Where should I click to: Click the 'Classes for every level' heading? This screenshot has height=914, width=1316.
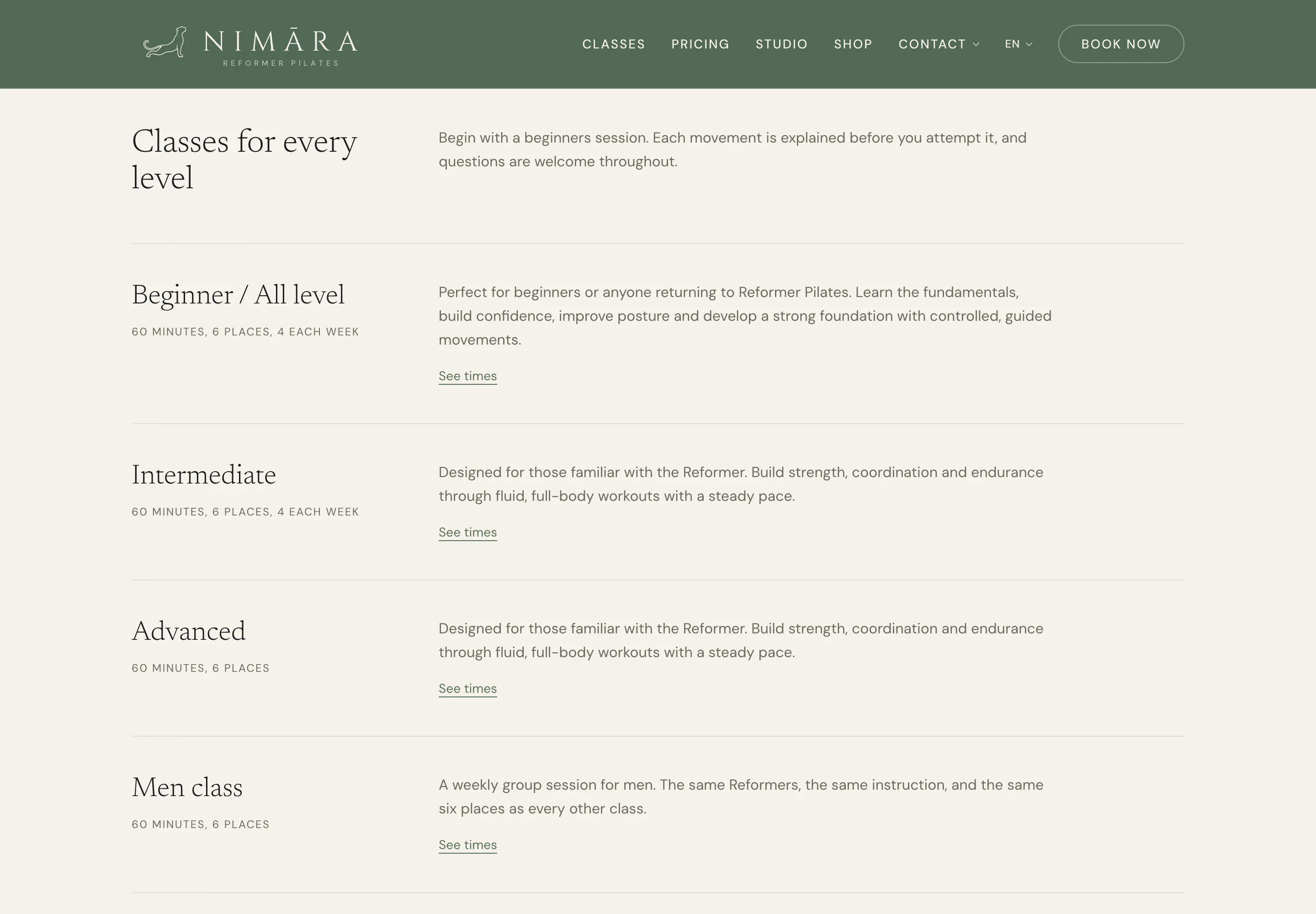click(x=244, y=159)
